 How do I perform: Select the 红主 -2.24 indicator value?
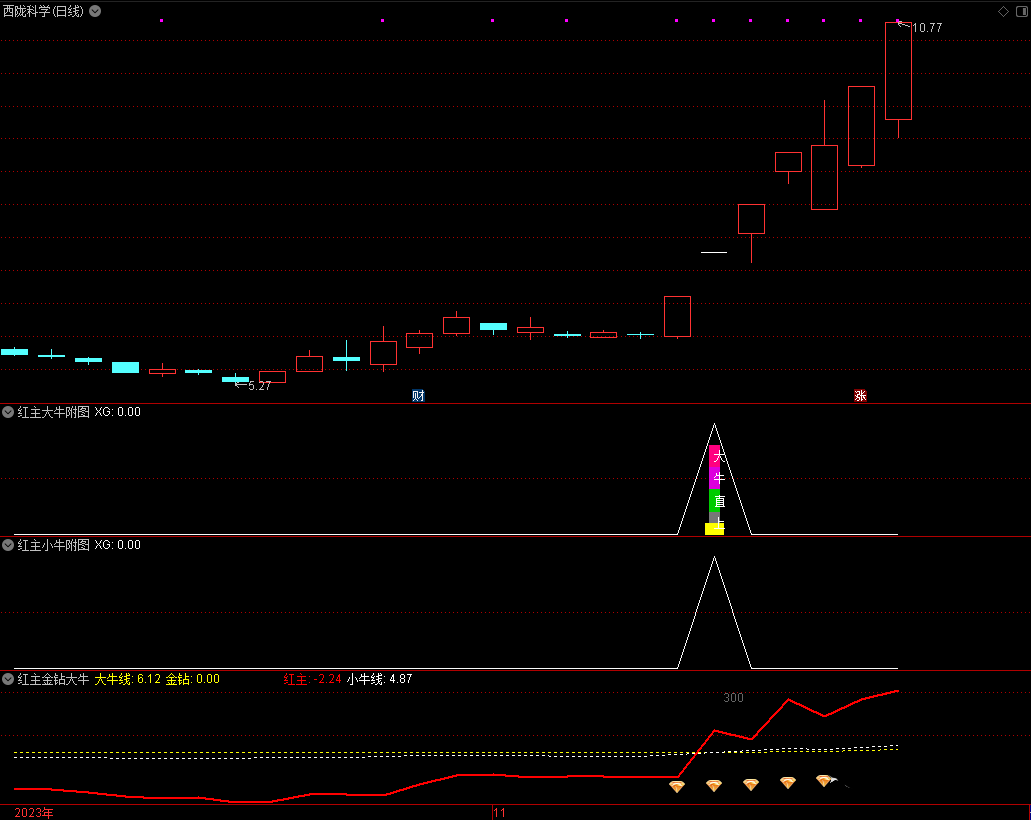pos(312,679)
